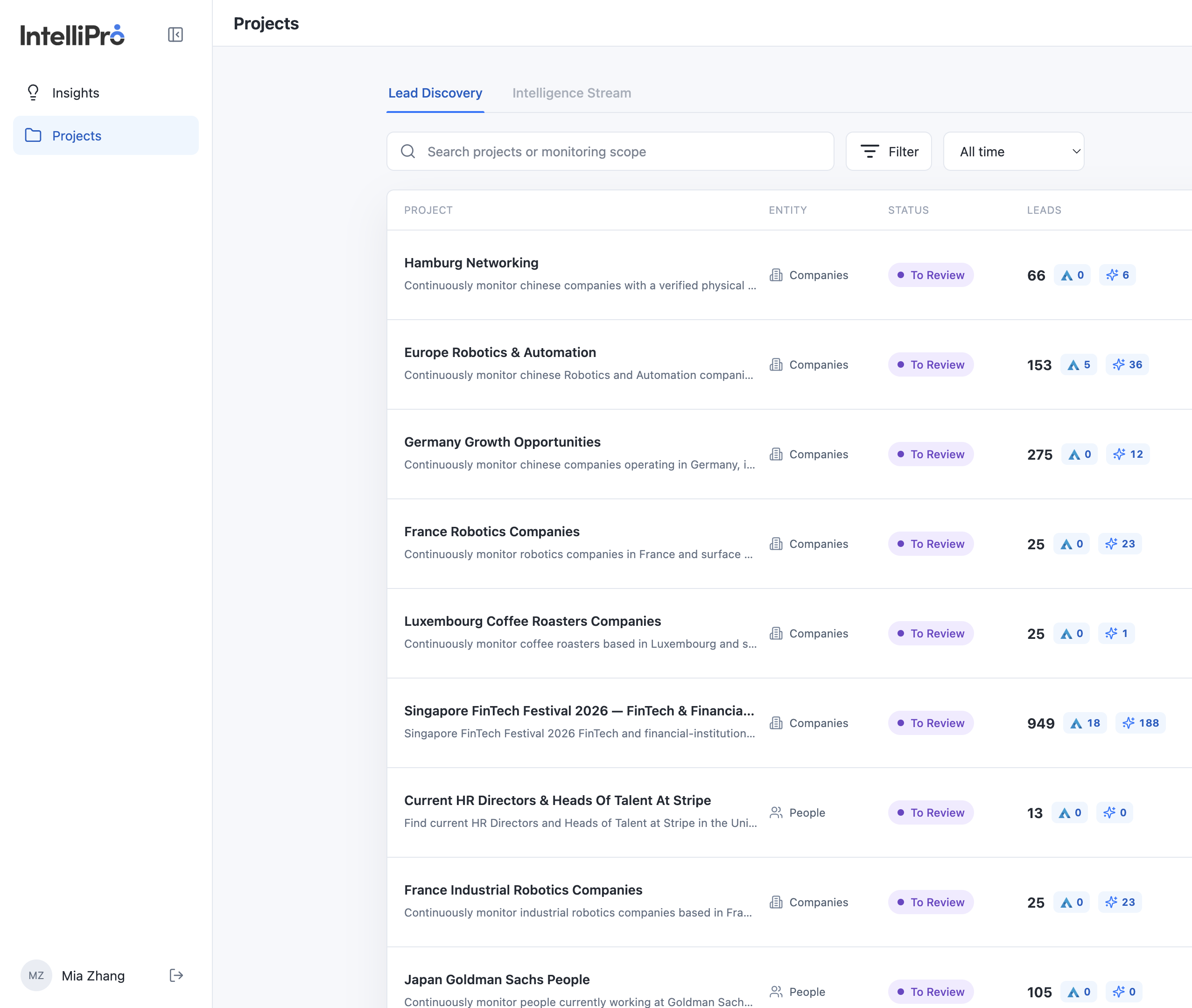Focus the search projects field
1192x1008 pixels.
pyautogui.click(x=610, y=151)
